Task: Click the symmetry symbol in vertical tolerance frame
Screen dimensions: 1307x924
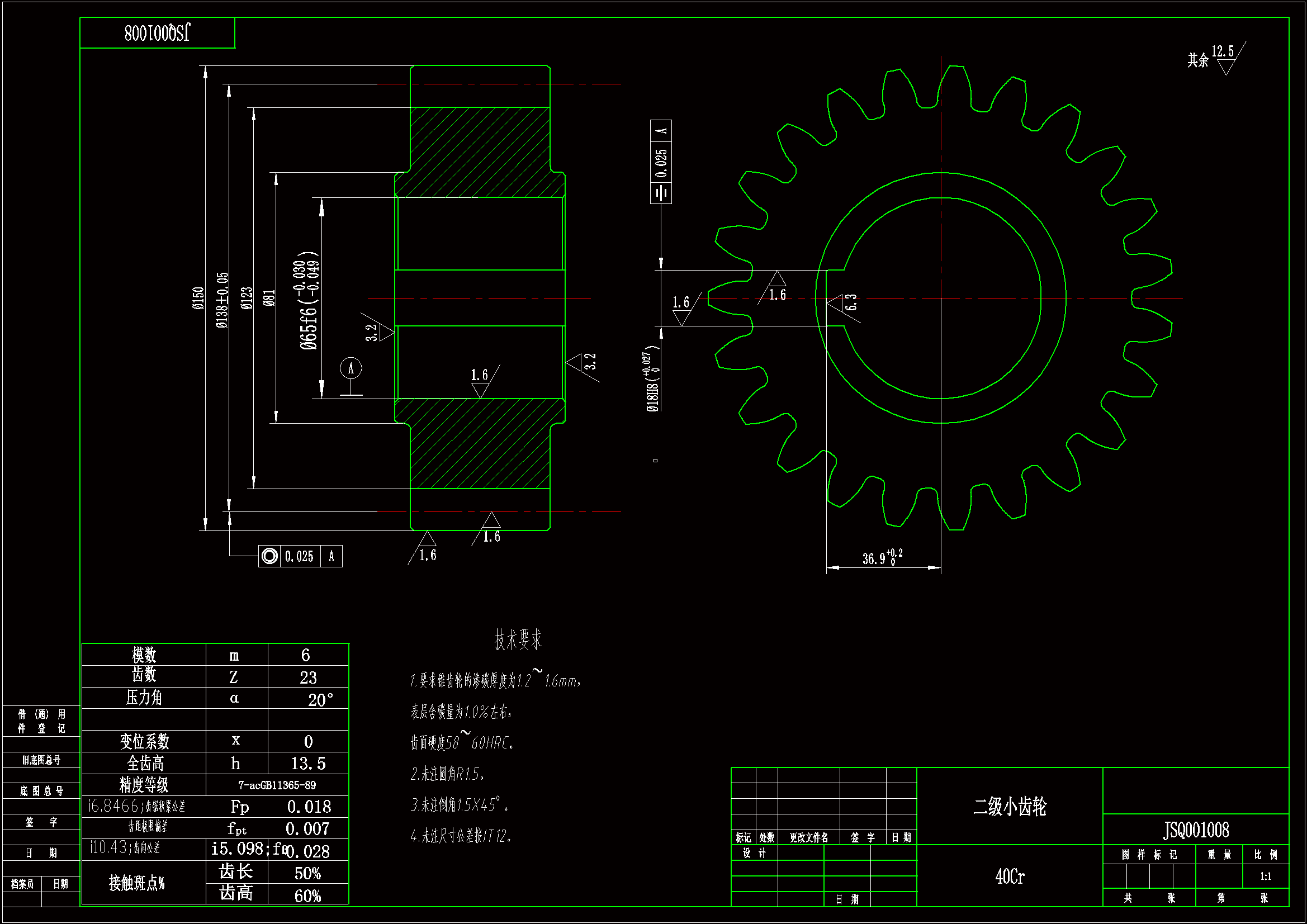Action: 661,193
